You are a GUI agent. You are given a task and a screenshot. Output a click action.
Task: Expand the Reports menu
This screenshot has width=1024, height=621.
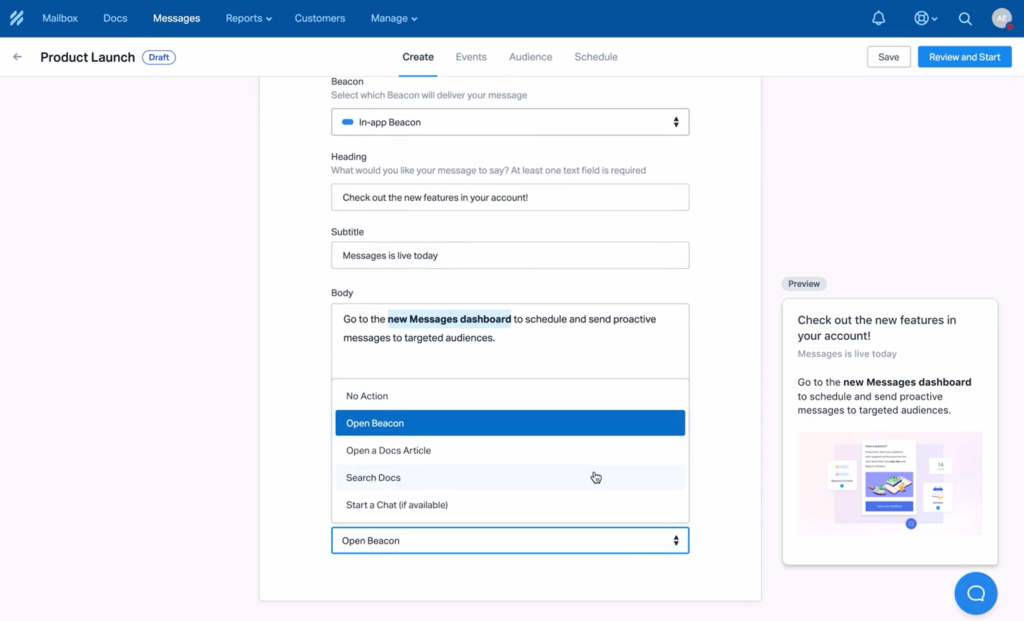(x=248, y=18)
